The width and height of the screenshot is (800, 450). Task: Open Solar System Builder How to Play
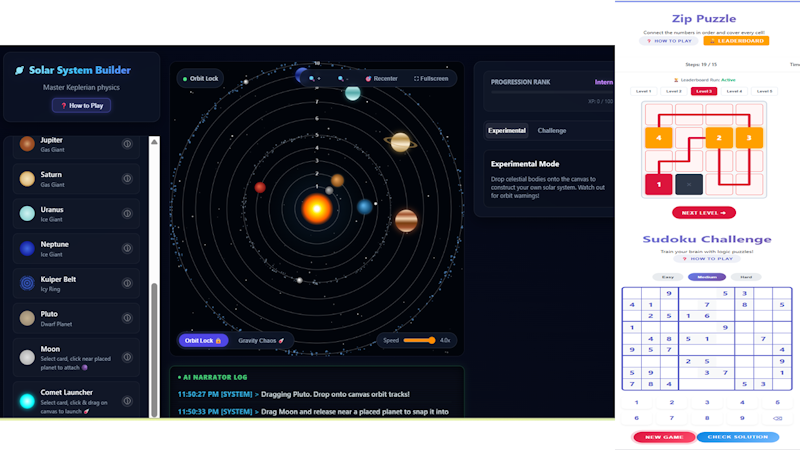click(x=82, y=106)
